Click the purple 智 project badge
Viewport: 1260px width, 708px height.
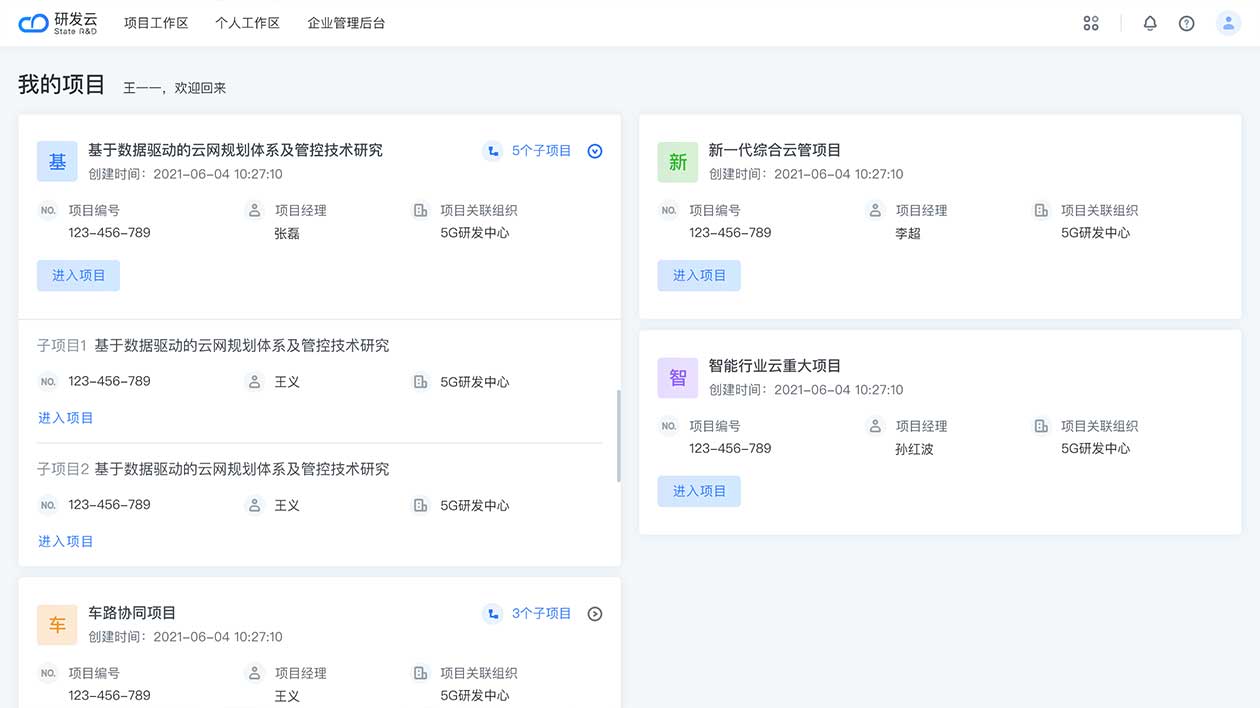(x=678, y=378)
